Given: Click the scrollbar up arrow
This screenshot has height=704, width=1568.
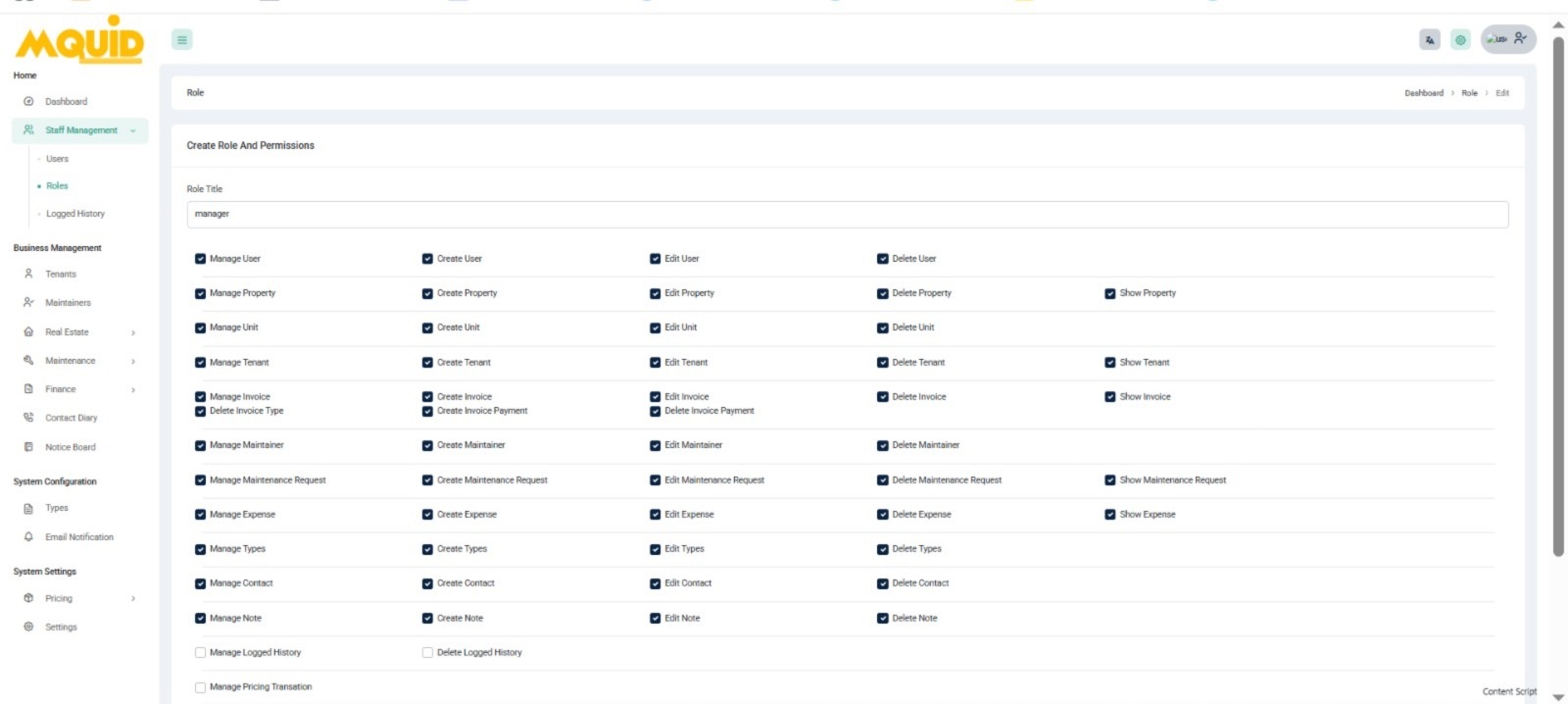Looking at the screenshot, I should 1558,25.
